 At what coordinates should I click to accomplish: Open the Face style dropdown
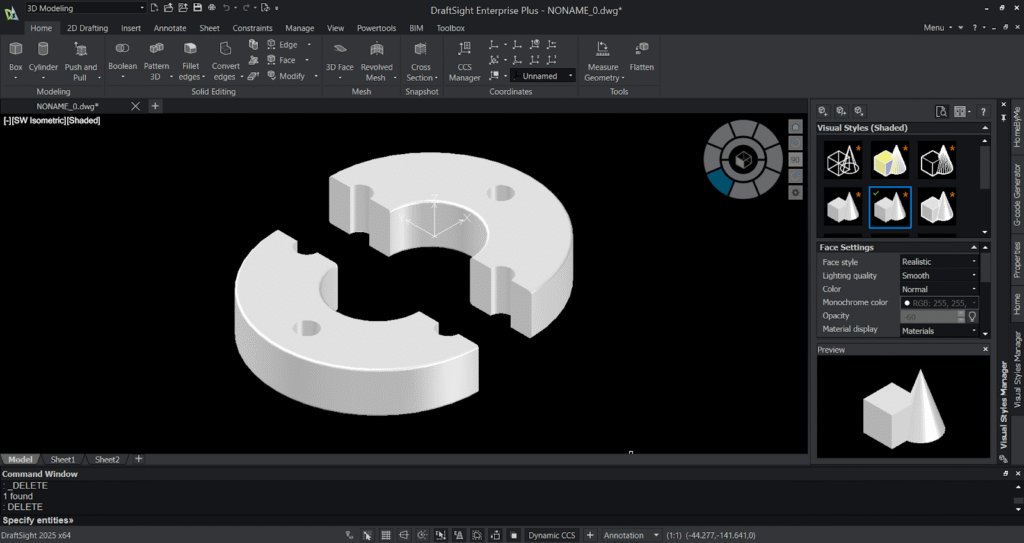click(x=938, y=262)
